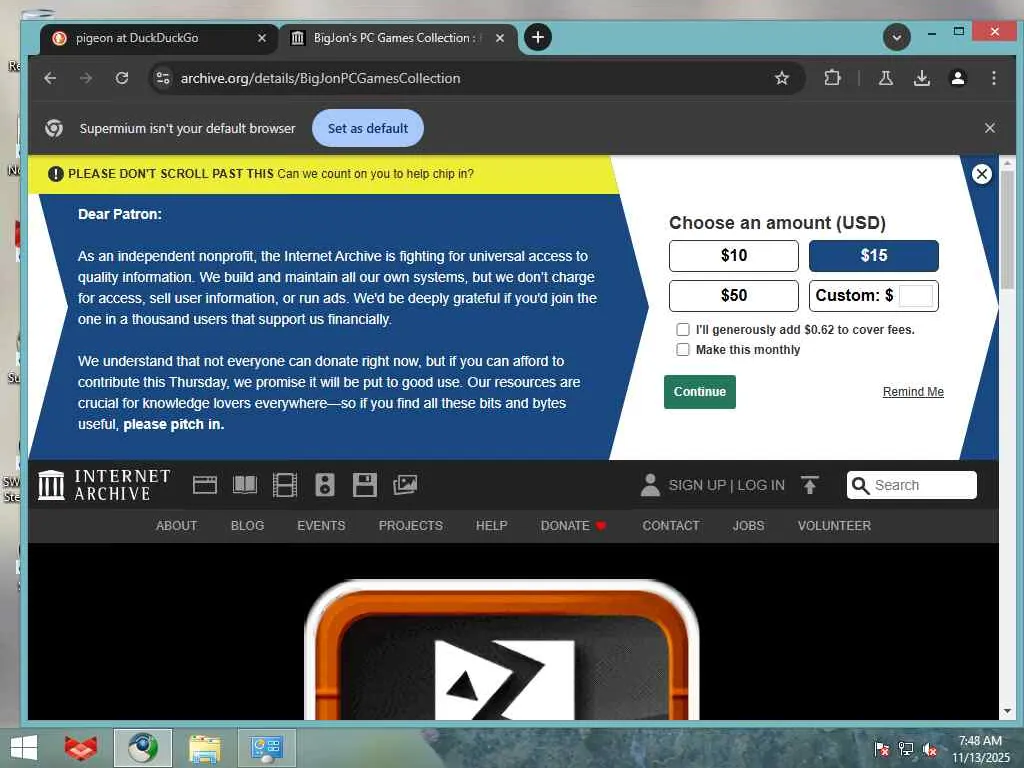
Task: Open the Audio speaker icon
Action: pos(325,485)
